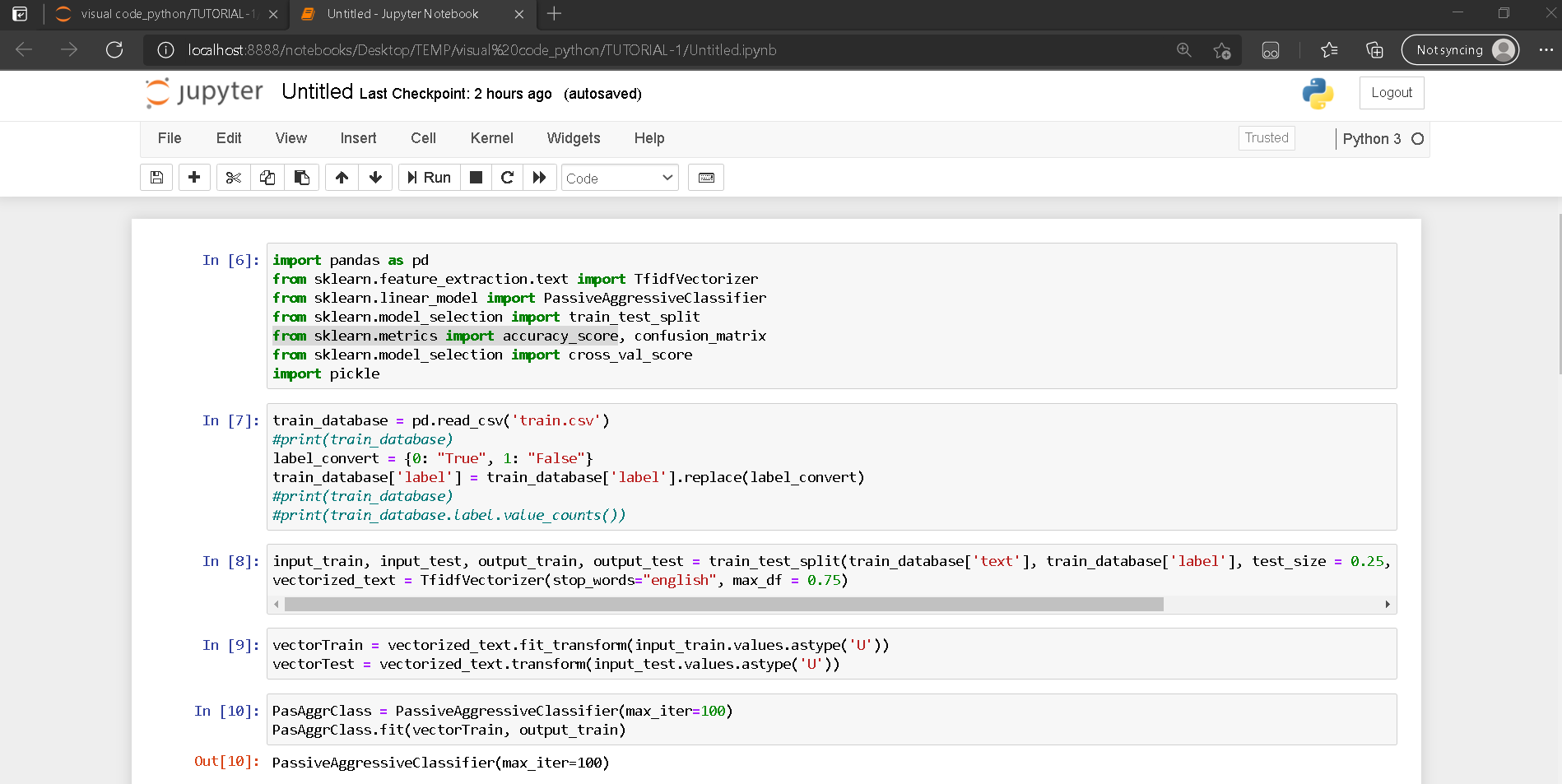This screenshot has height=784, width=1562.
Task: Click the Not syncing profile button
Action: coord(1460,50)
